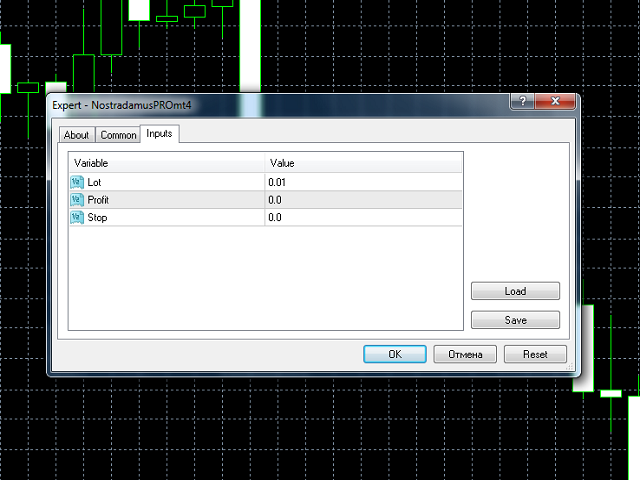This screenshot has width=640, height=480.
Task: Select the Lot variable name
Action: coord(94,182)
